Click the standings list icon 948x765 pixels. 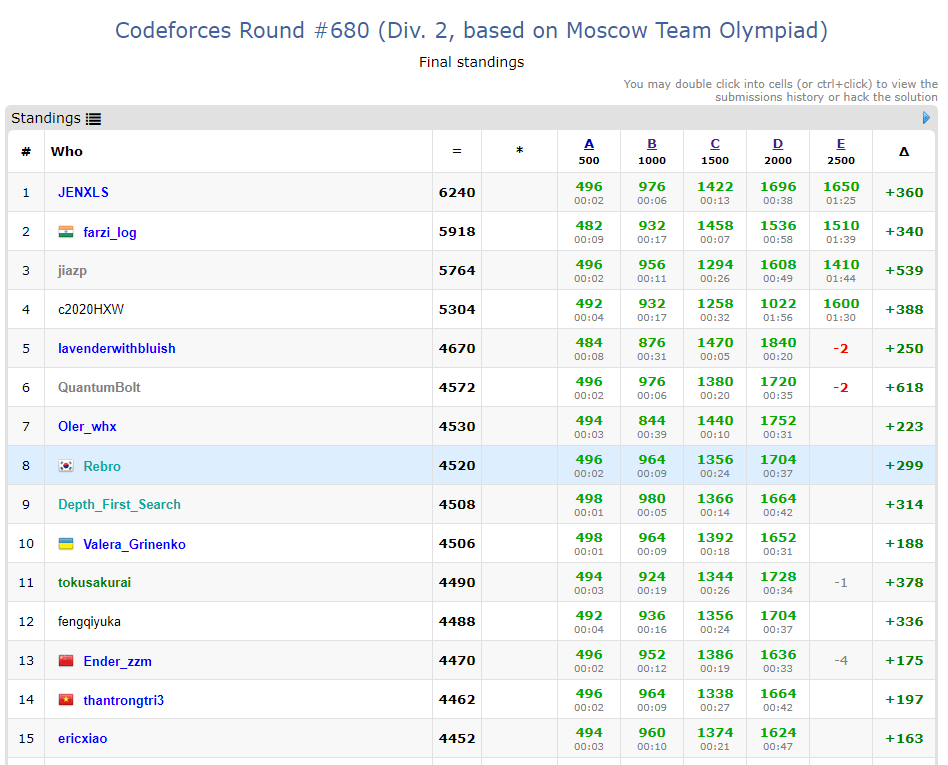pos(93,119)
